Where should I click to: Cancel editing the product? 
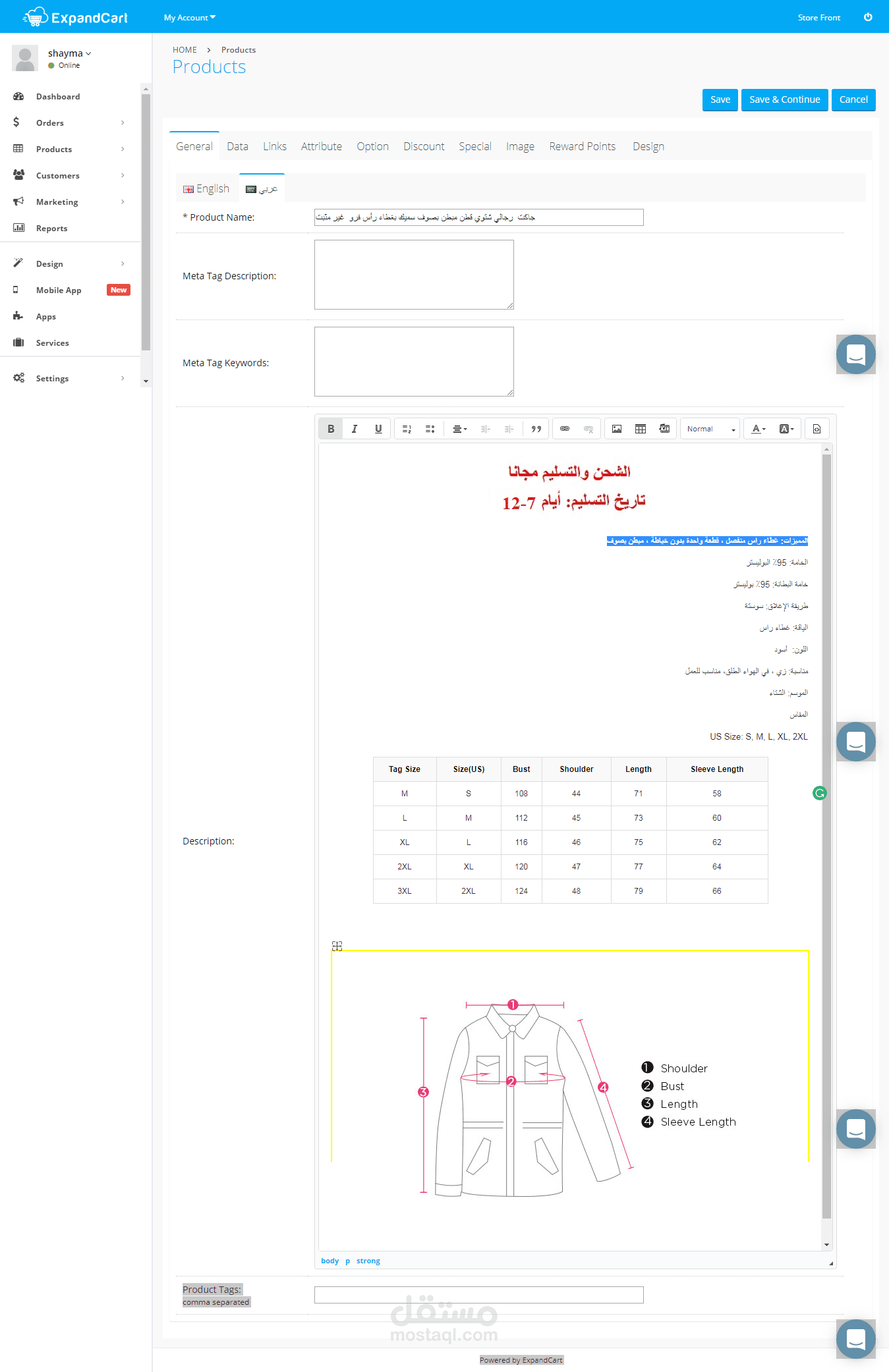coord(853,100)
